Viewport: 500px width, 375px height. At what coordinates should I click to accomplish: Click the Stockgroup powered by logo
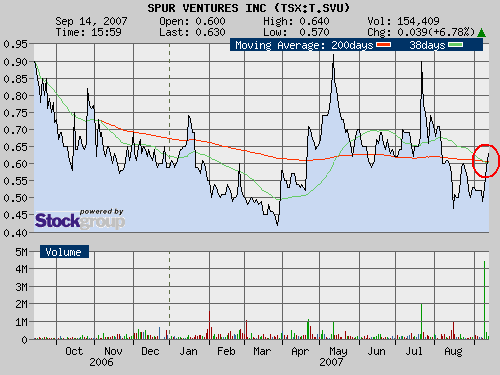(80, 219)
